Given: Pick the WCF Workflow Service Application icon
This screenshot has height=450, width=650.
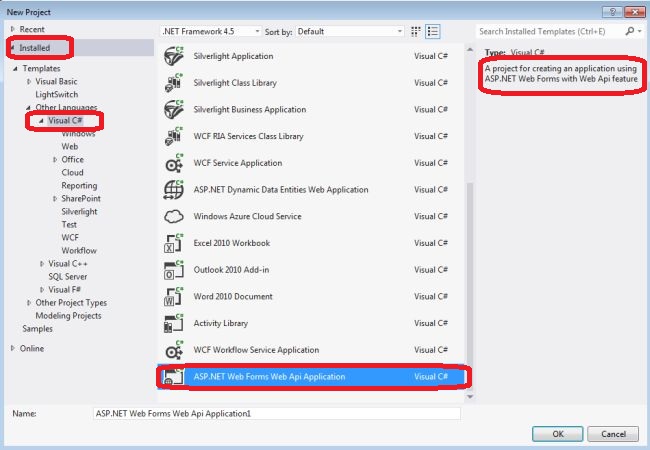Looking at the screenshot, I should [174, 350].
